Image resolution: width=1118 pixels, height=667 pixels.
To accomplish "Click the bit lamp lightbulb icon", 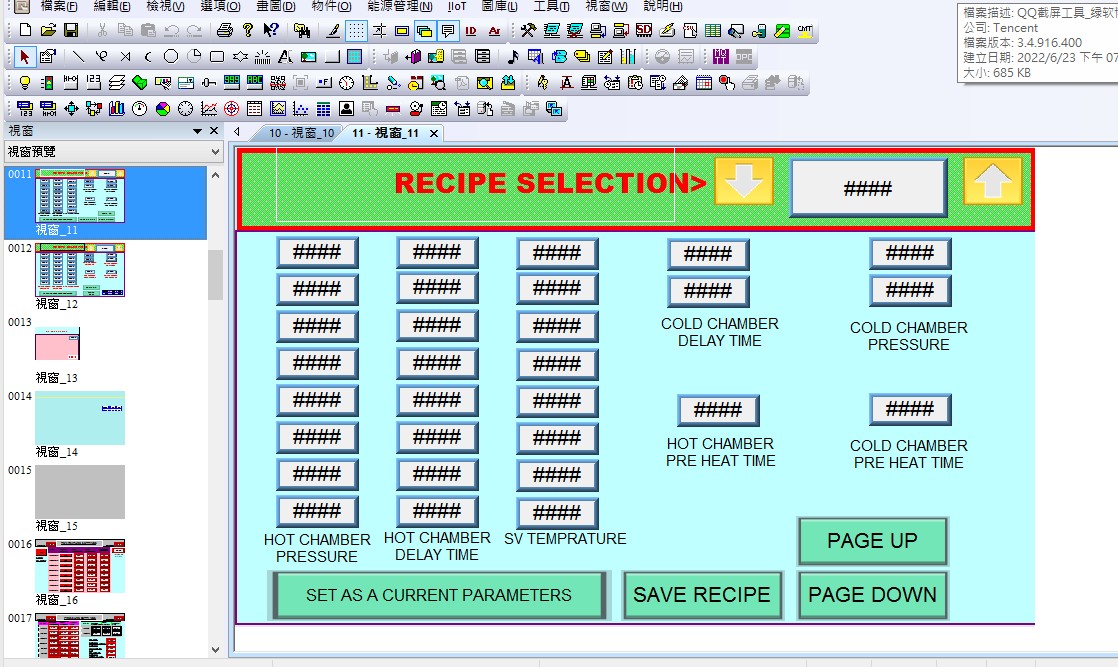I will tap(24, 82).
